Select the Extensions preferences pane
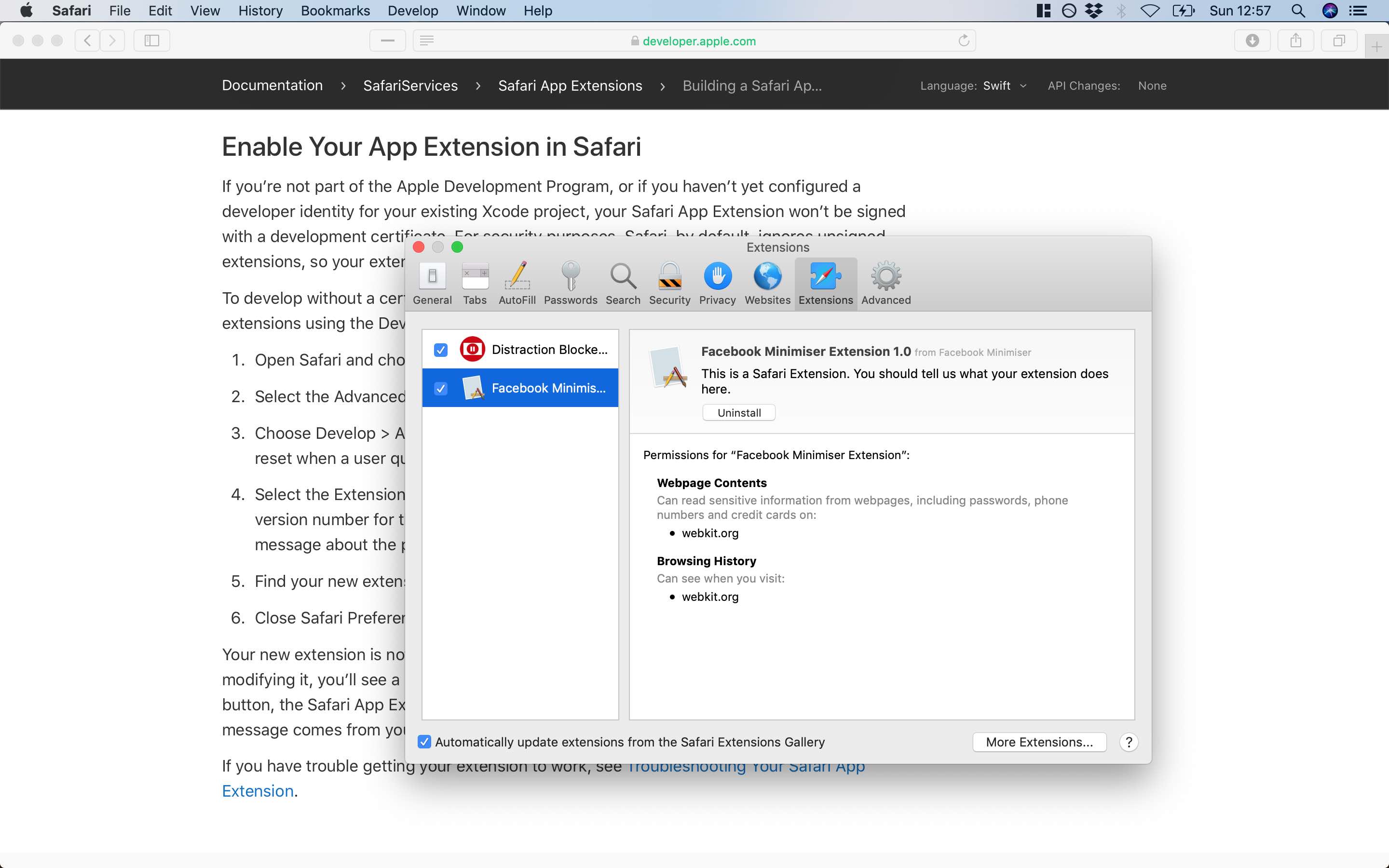 tap(826, 284)
